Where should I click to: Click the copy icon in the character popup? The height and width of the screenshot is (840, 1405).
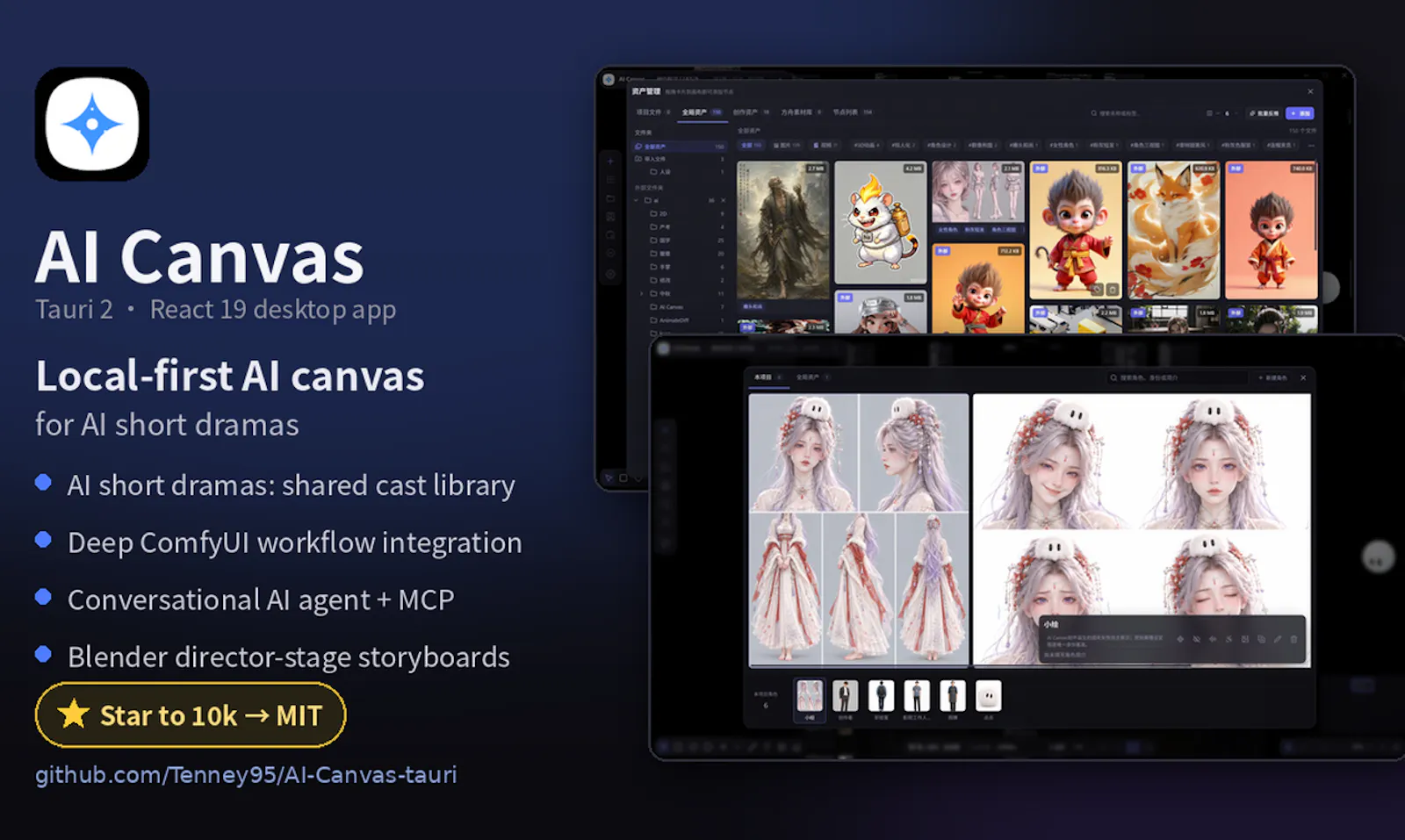click(1261, 639)
